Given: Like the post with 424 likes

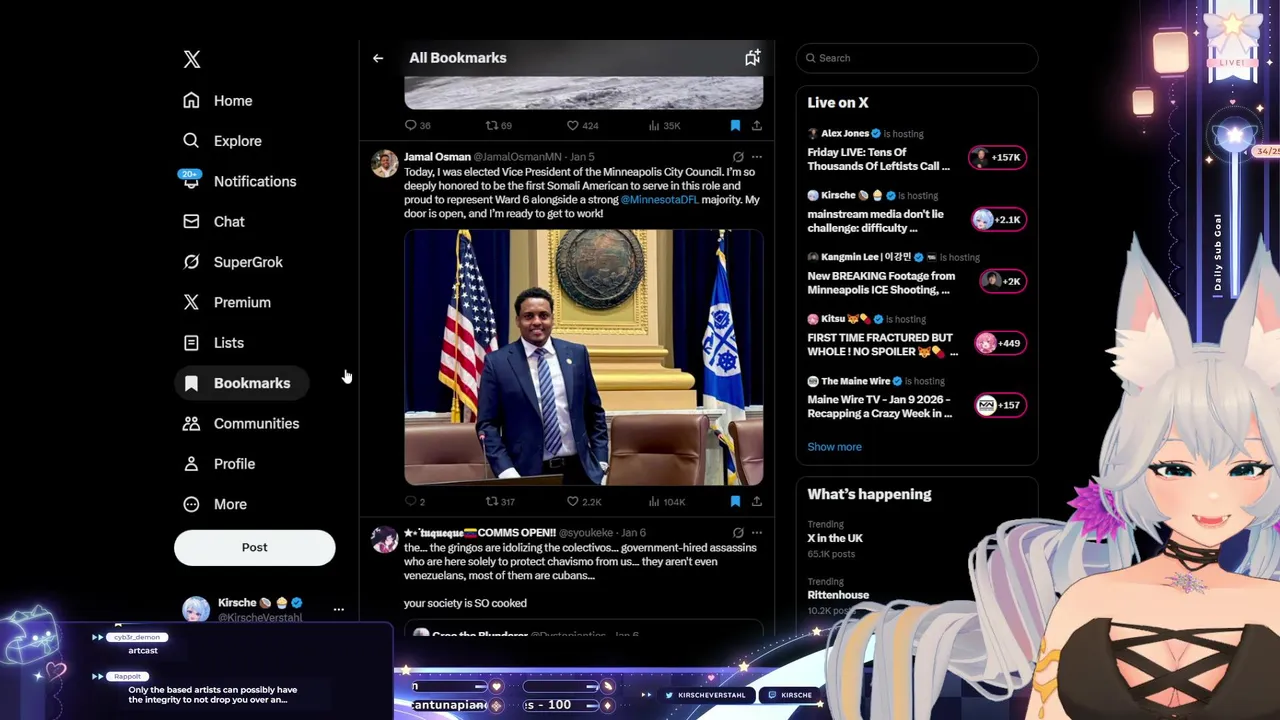Looking at the screenshot, I should pyautogui.click(x=582, y=125).
